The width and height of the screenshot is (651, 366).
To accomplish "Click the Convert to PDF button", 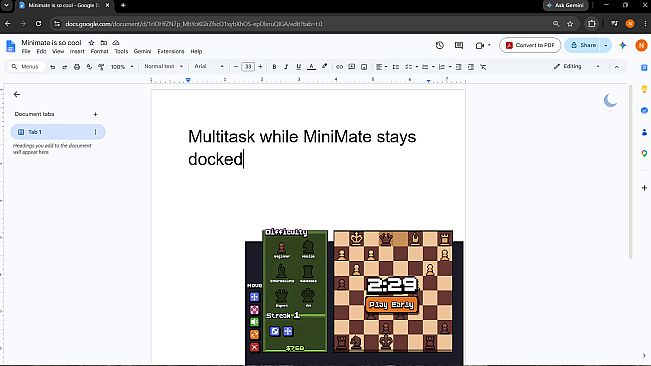I will click(x=530, y=45).
